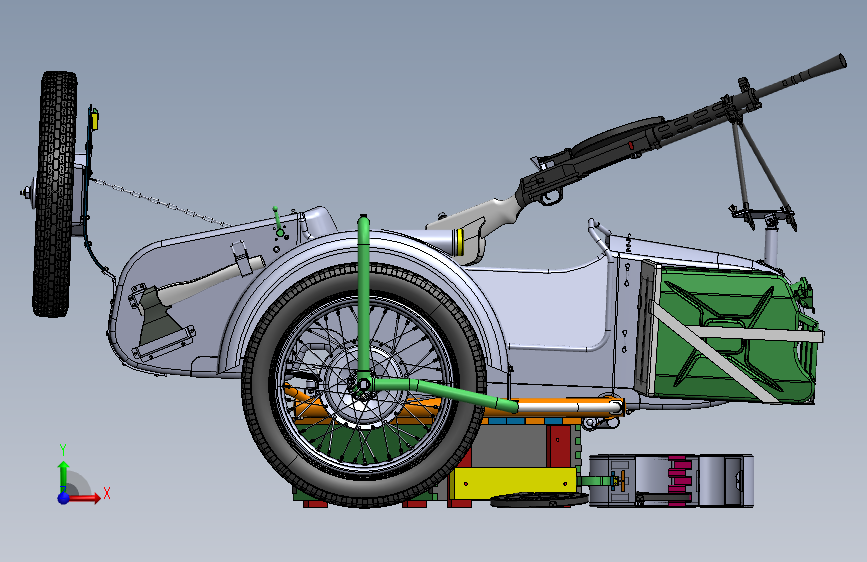Click the X label of the coordinate triad

[x=107, y=493]
